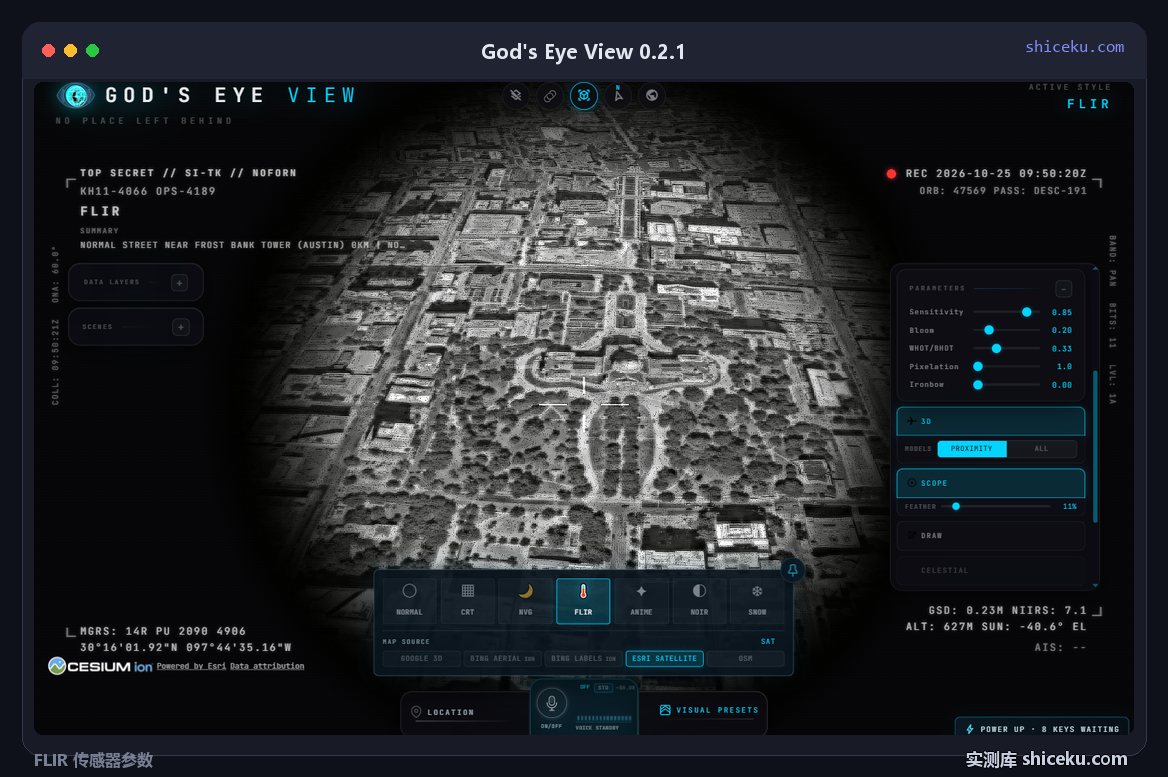Click the MGRS coordinates readout
Screen dimensions: 1168x777
click(163, 631)
